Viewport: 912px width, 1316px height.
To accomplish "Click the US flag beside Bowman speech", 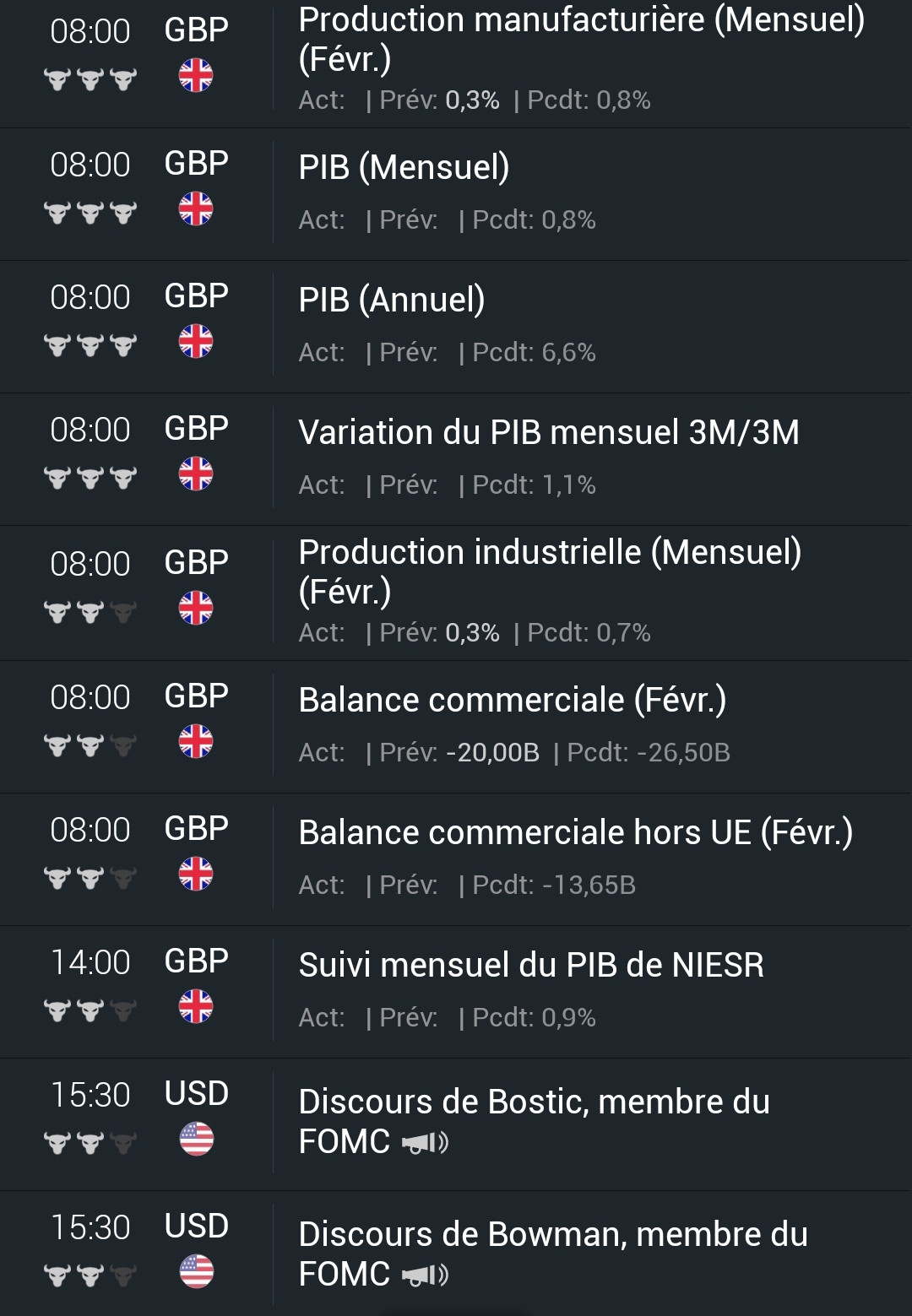I will click(x=196, y=1272).
